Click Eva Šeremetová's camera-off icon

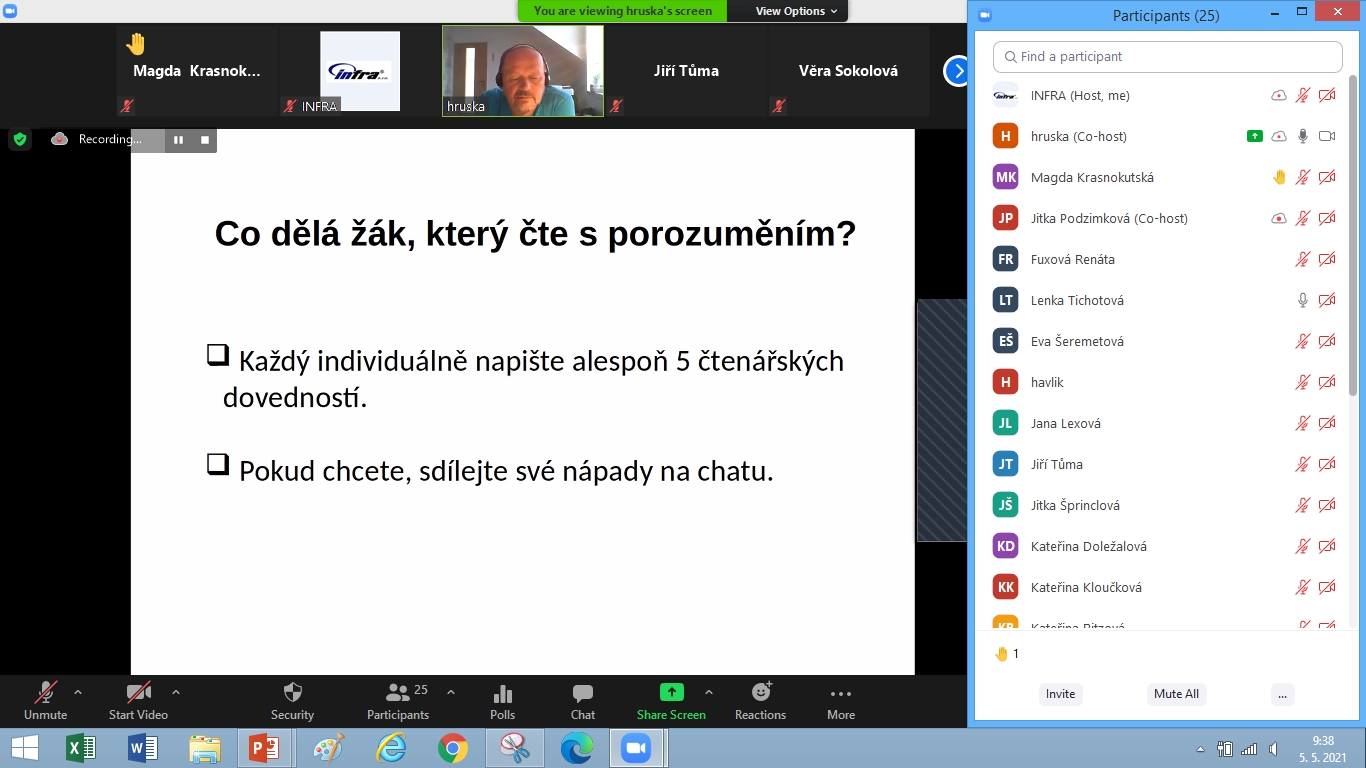1327,341
